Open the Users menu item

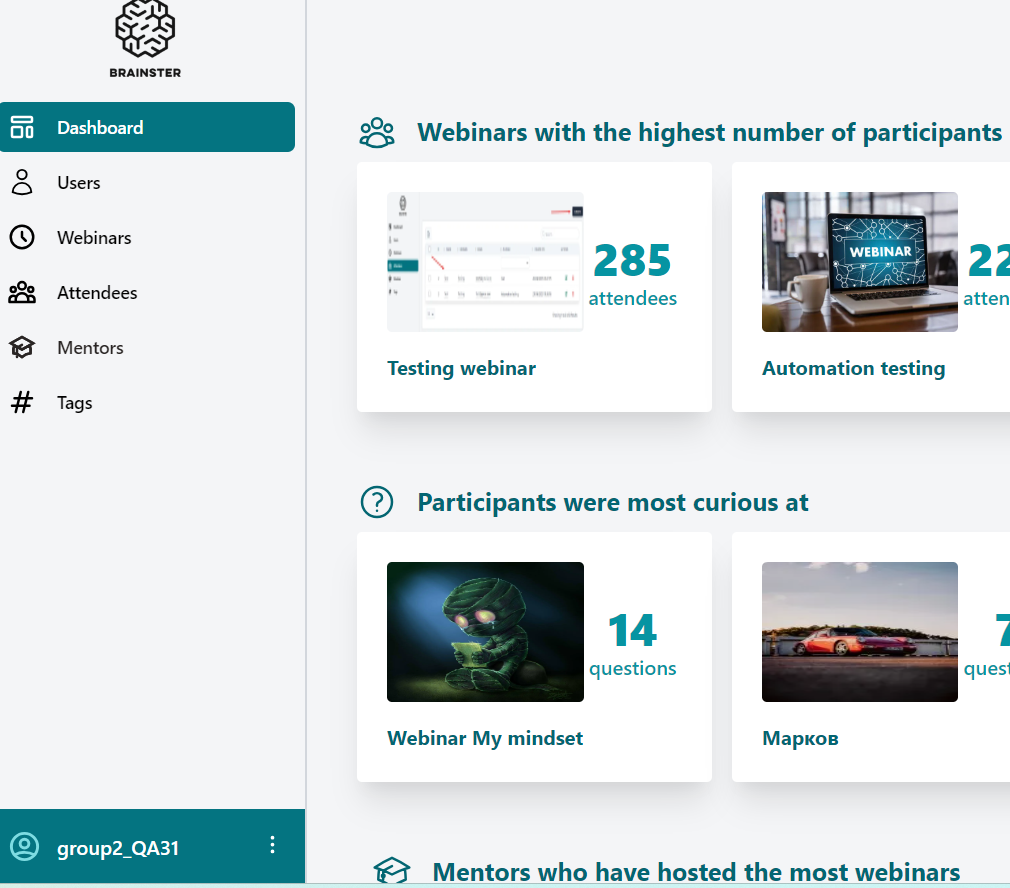pos(79,183)
